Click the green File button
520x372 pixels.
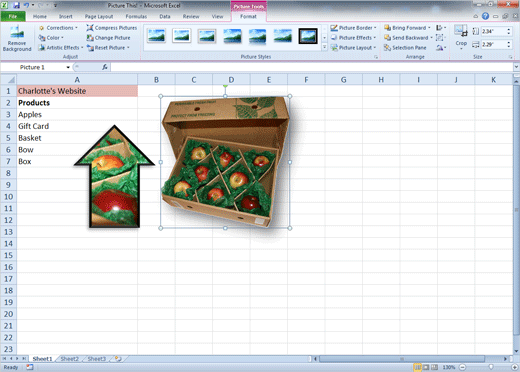coord(13,16)
